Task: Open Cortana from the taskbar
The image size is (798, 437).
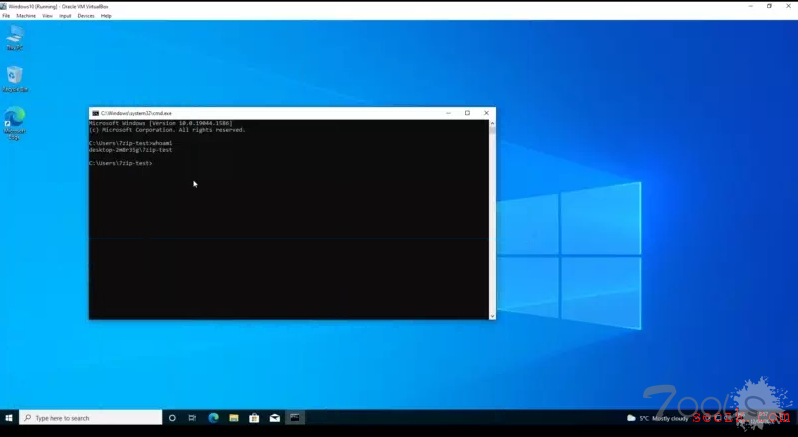Action: [172, 418]
